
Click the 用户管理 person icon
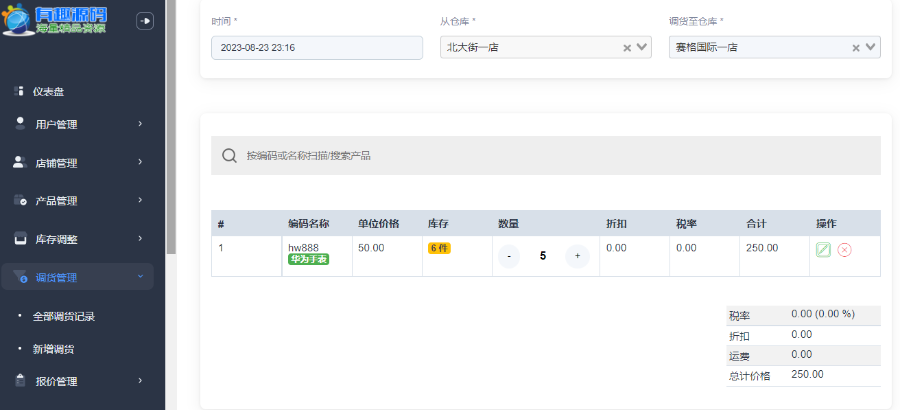coord(20,123)
